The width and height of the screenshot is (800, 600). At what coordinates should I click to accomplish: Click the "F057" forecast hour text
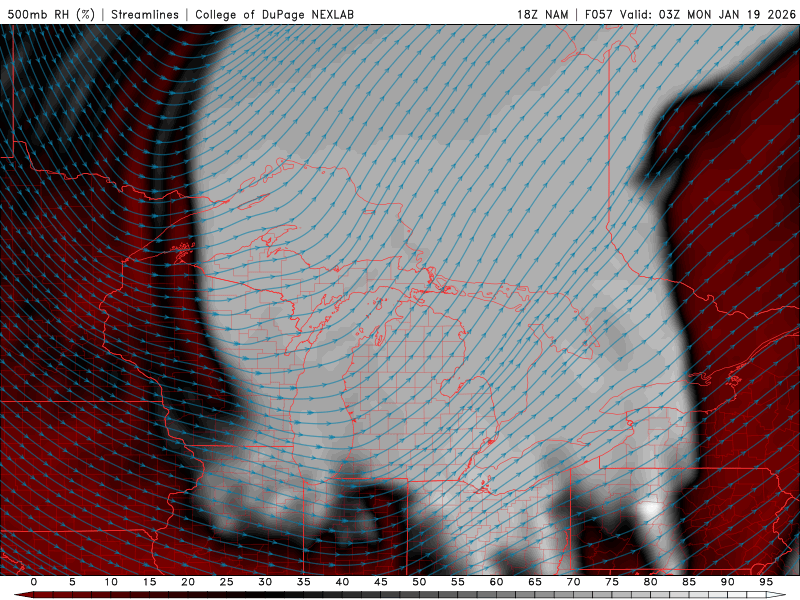(x=599, y=14)
